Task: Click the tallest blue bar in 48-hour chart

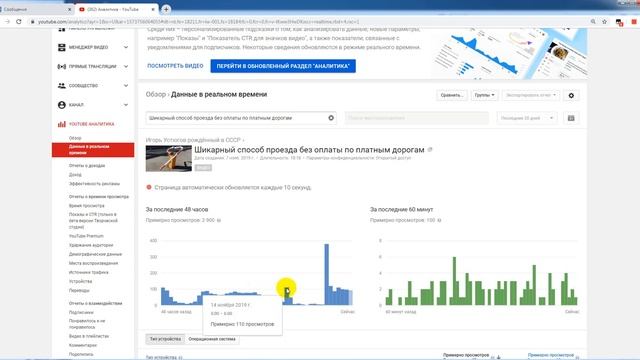Action: (327, 274)
